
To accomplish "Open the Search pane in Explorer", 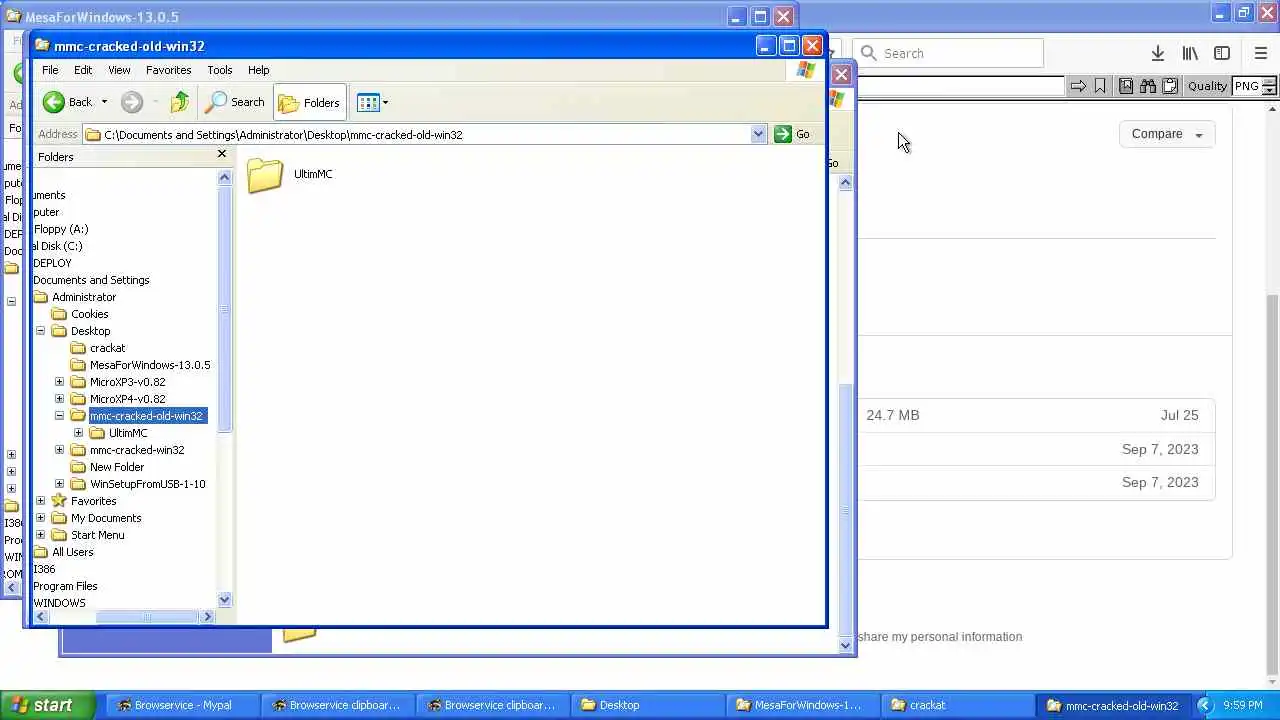I will point(235,102).
